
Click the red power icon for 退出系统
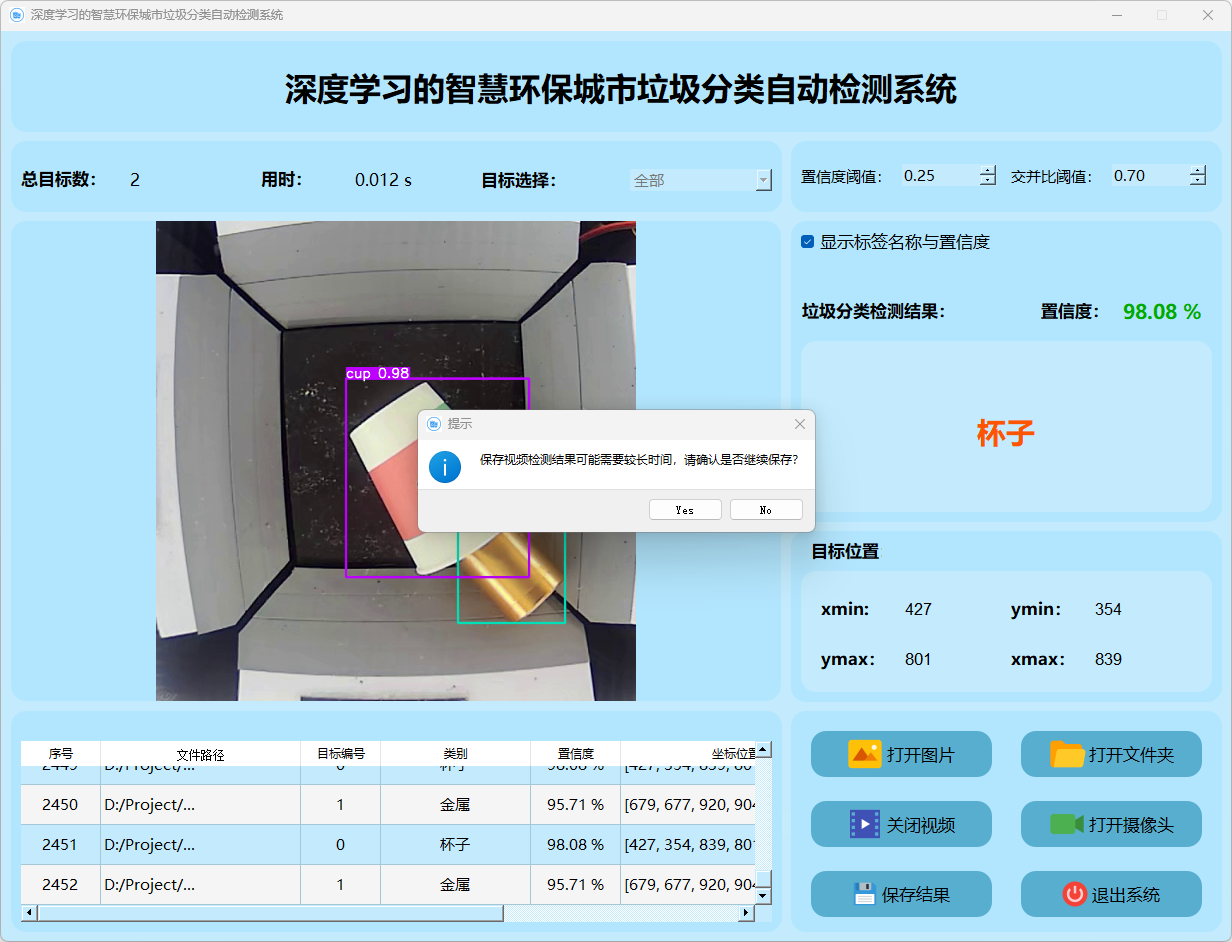click(x=1074, y=894)
